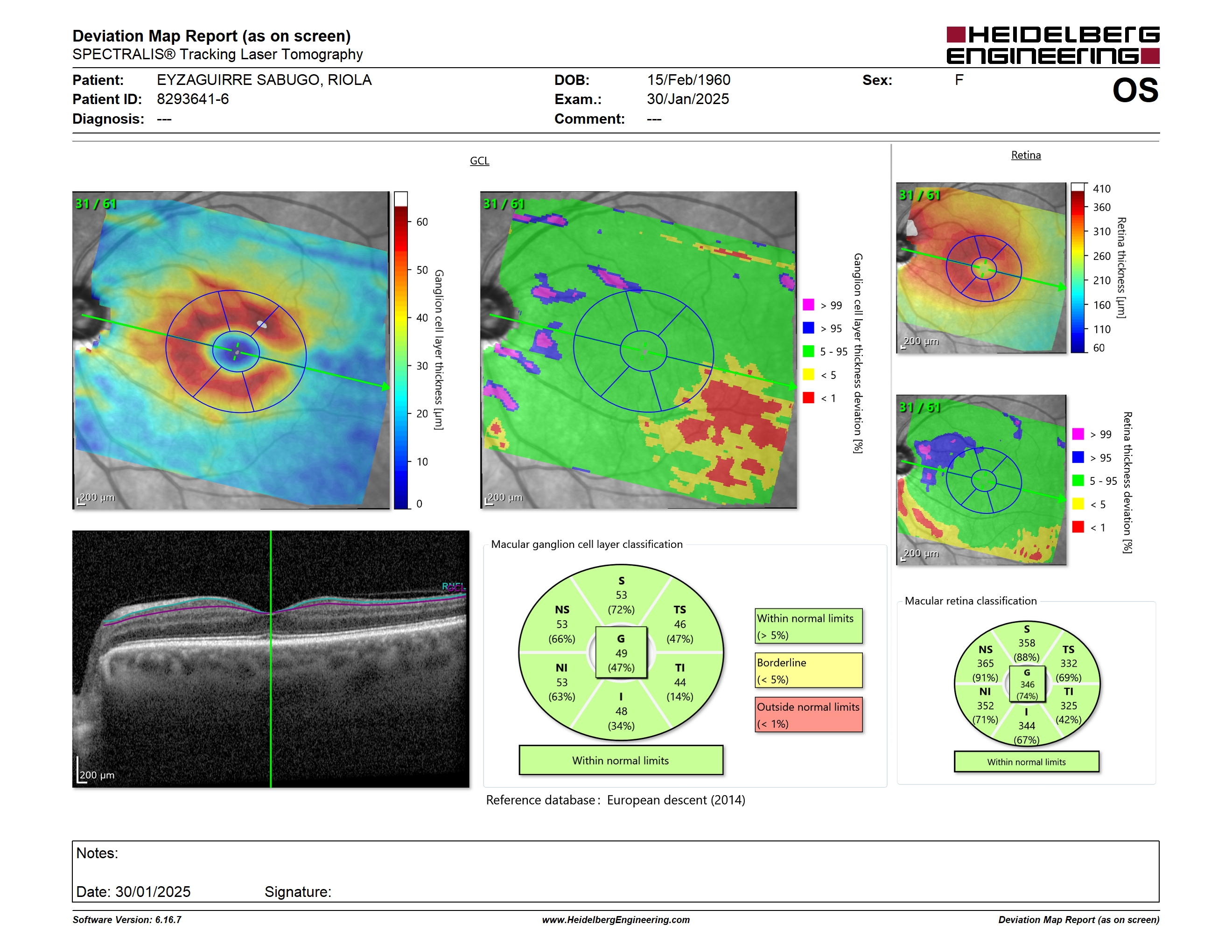The height and width of the screenshot is (952, 1232).
Task: Click the Heidelberg Engineering logo
Action: tap(1053, 45)
